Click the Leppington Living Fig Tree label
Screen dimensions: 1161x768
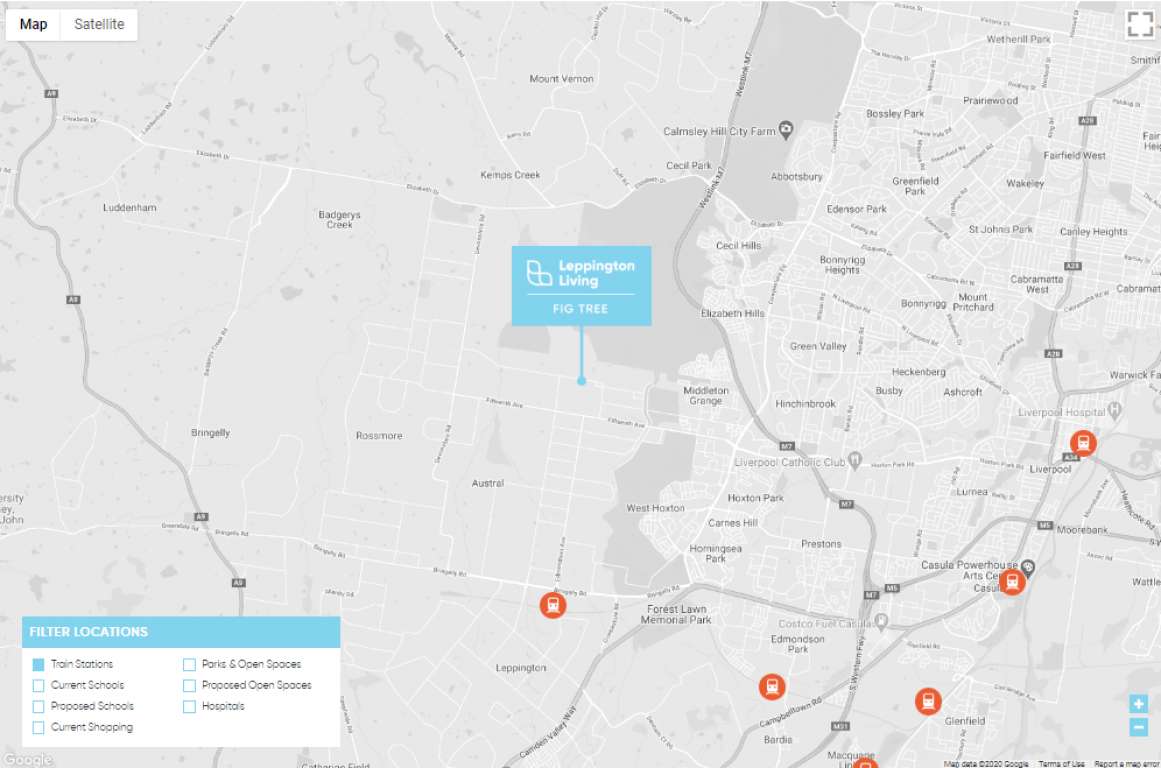point(581,285)
